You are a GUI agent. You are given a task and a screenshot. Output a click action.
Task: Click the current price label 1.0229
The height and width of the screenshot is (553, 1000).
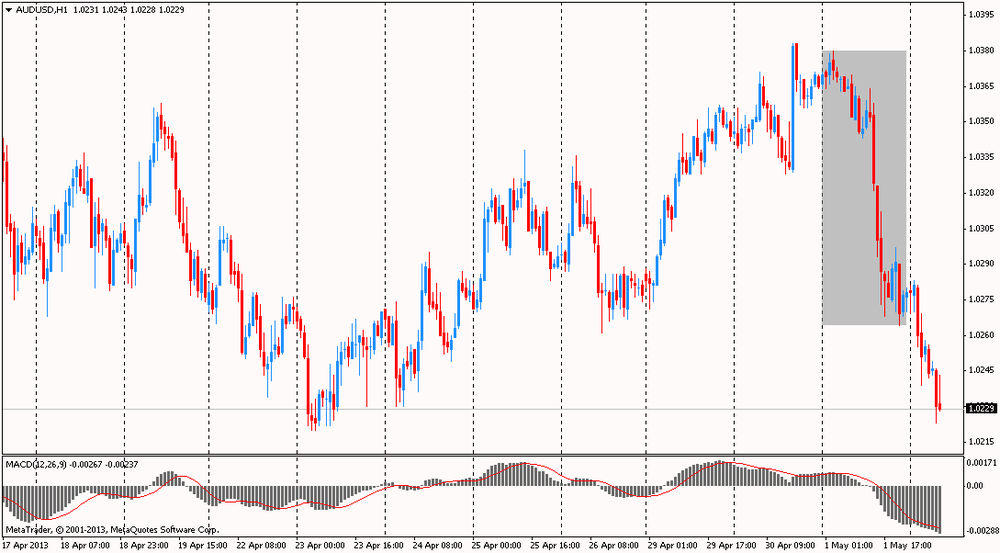coord(980,408)
